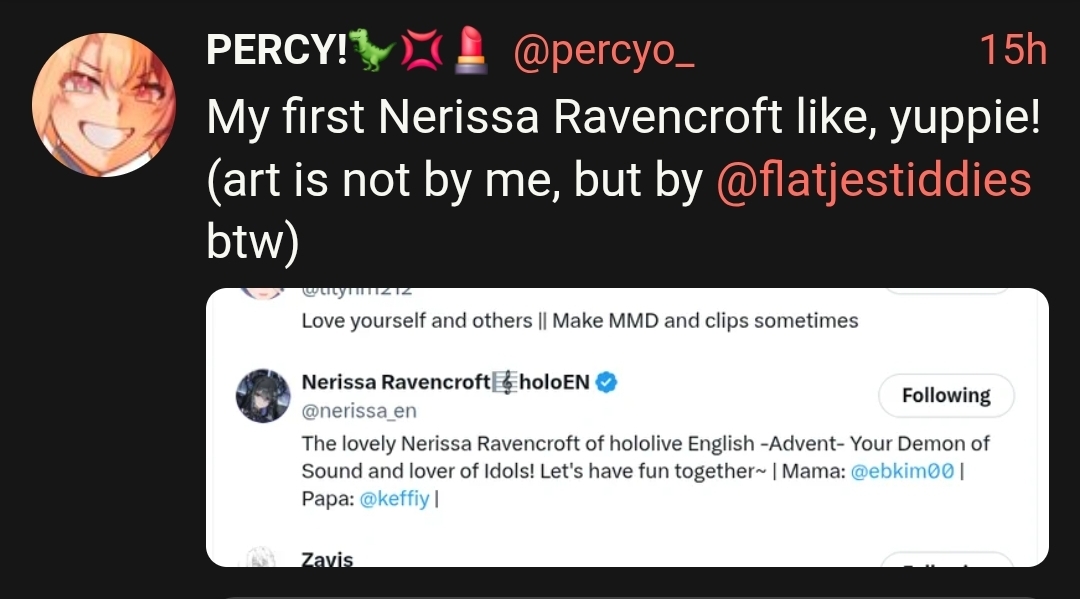Click the Zavis avatar icon
1080x599 pixels.
(x=262, y=558)
